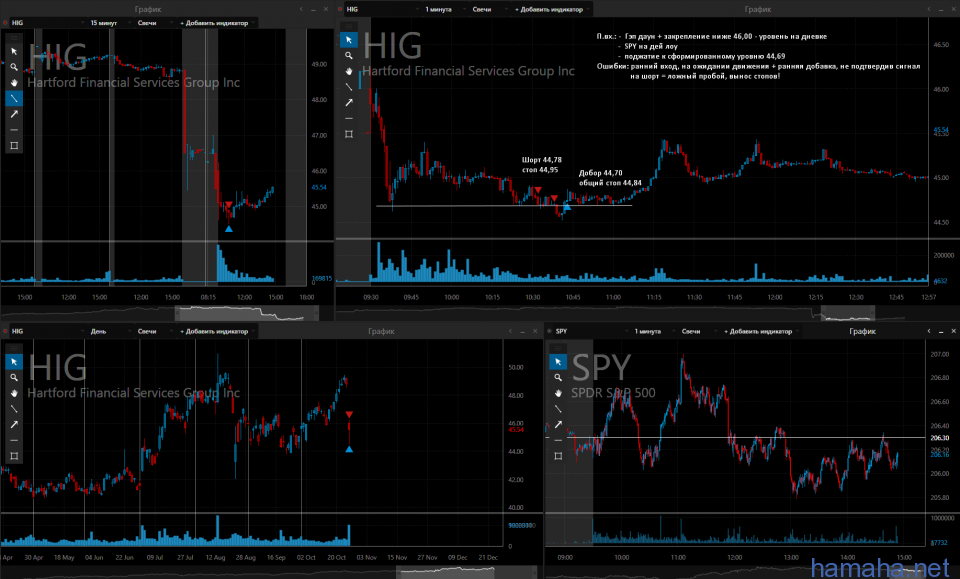
Task: Click the HIG ticker field in 15-minute chart
Action: coord(47,23)
